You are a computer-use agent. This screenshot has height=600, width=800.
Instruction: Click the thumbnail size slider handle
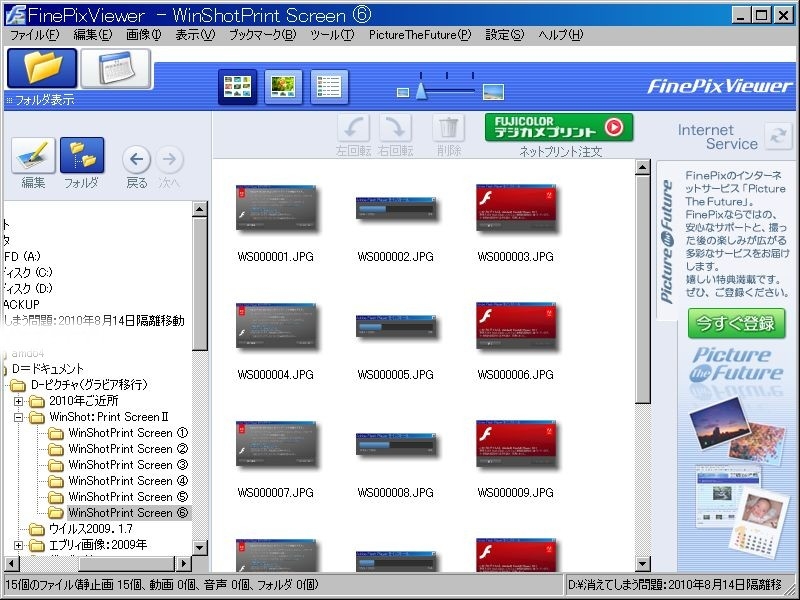coord(422,92)
